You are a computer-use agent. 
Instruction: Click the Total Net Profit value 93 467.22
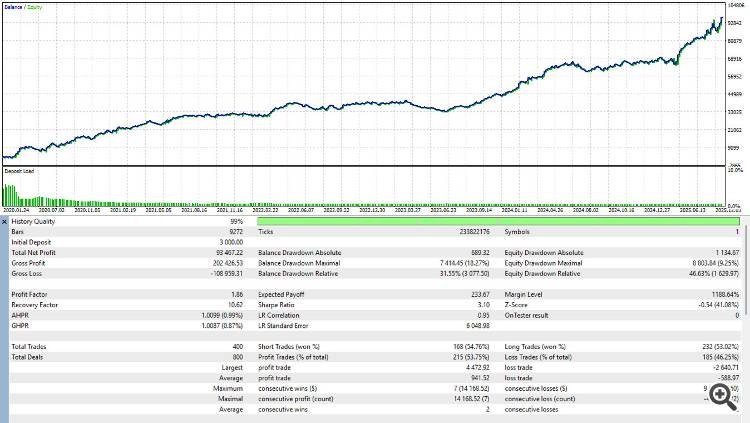pyautogui.click(x=230, y=253)
